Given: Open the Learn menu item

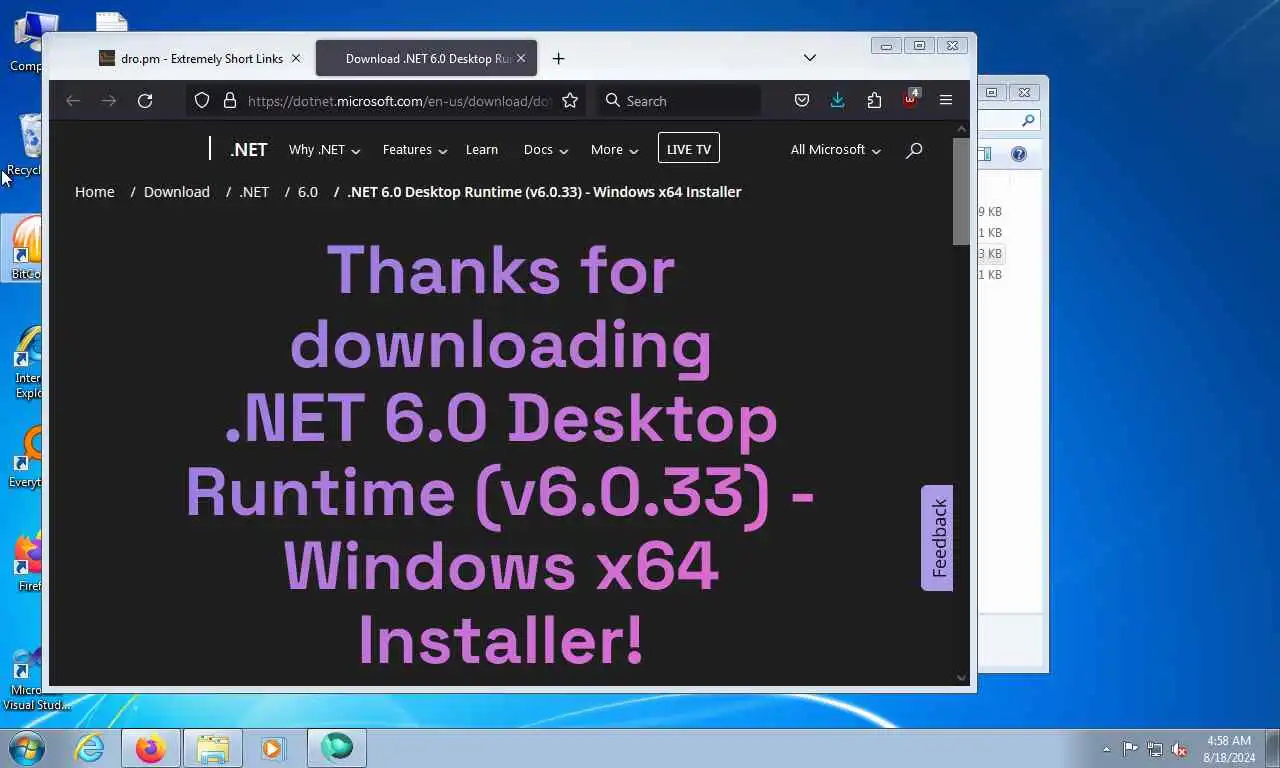Looking at the screenshot, I should (x=482, y=150).
